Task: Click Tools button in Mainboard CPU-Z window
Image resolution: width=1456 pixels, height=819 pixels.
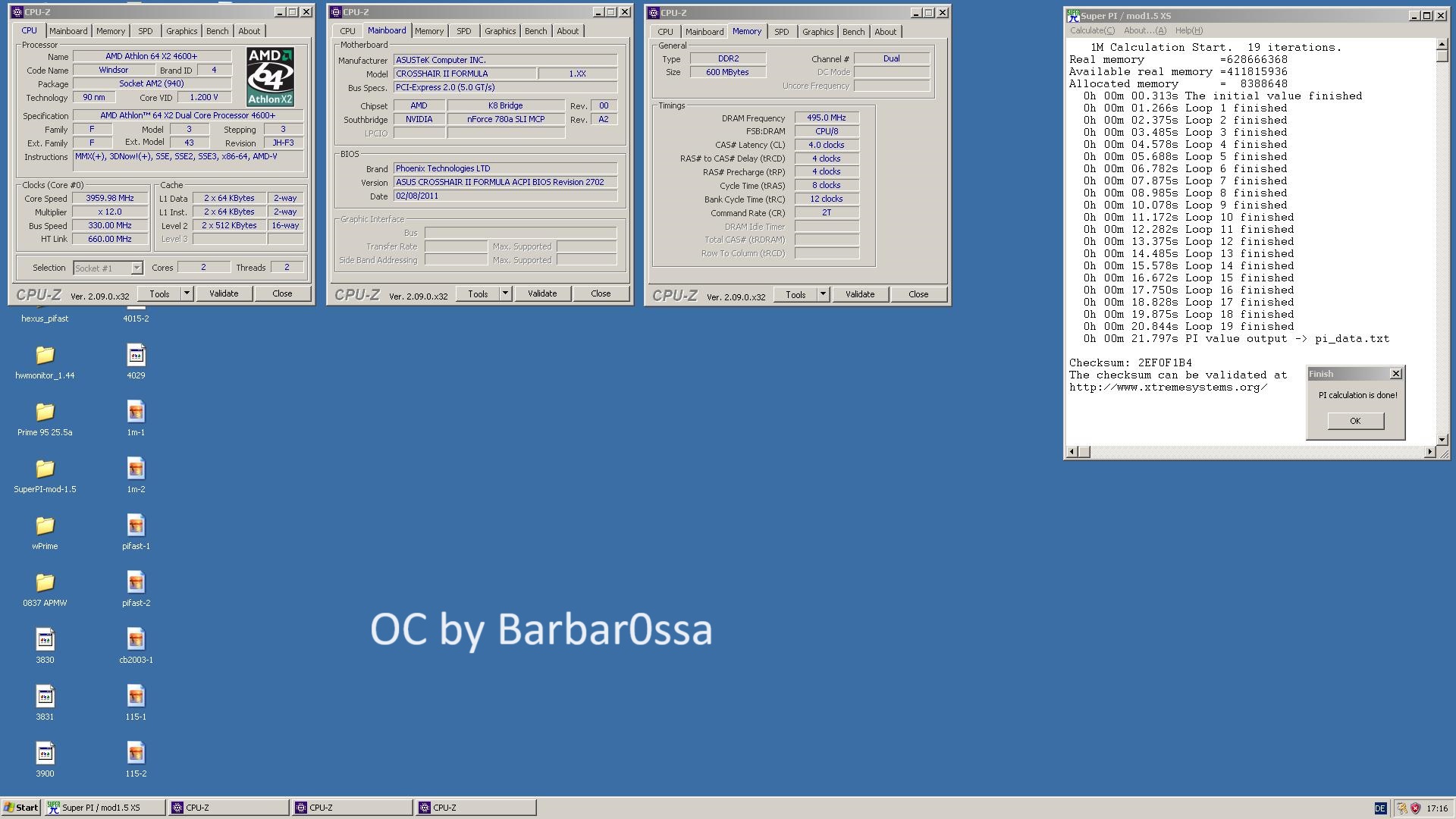Action: (x=478, y=293)
